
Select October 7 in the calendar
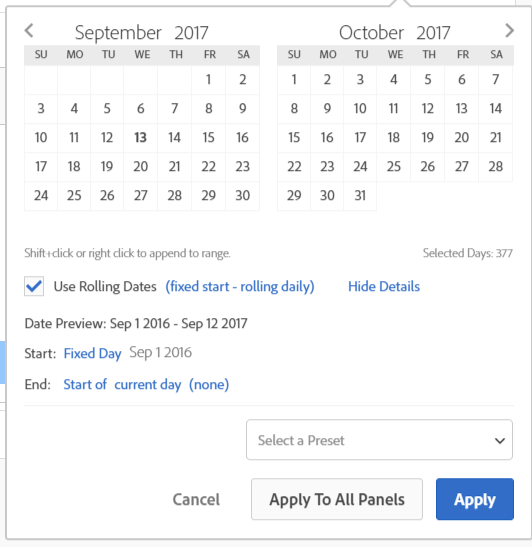[496, 80]
